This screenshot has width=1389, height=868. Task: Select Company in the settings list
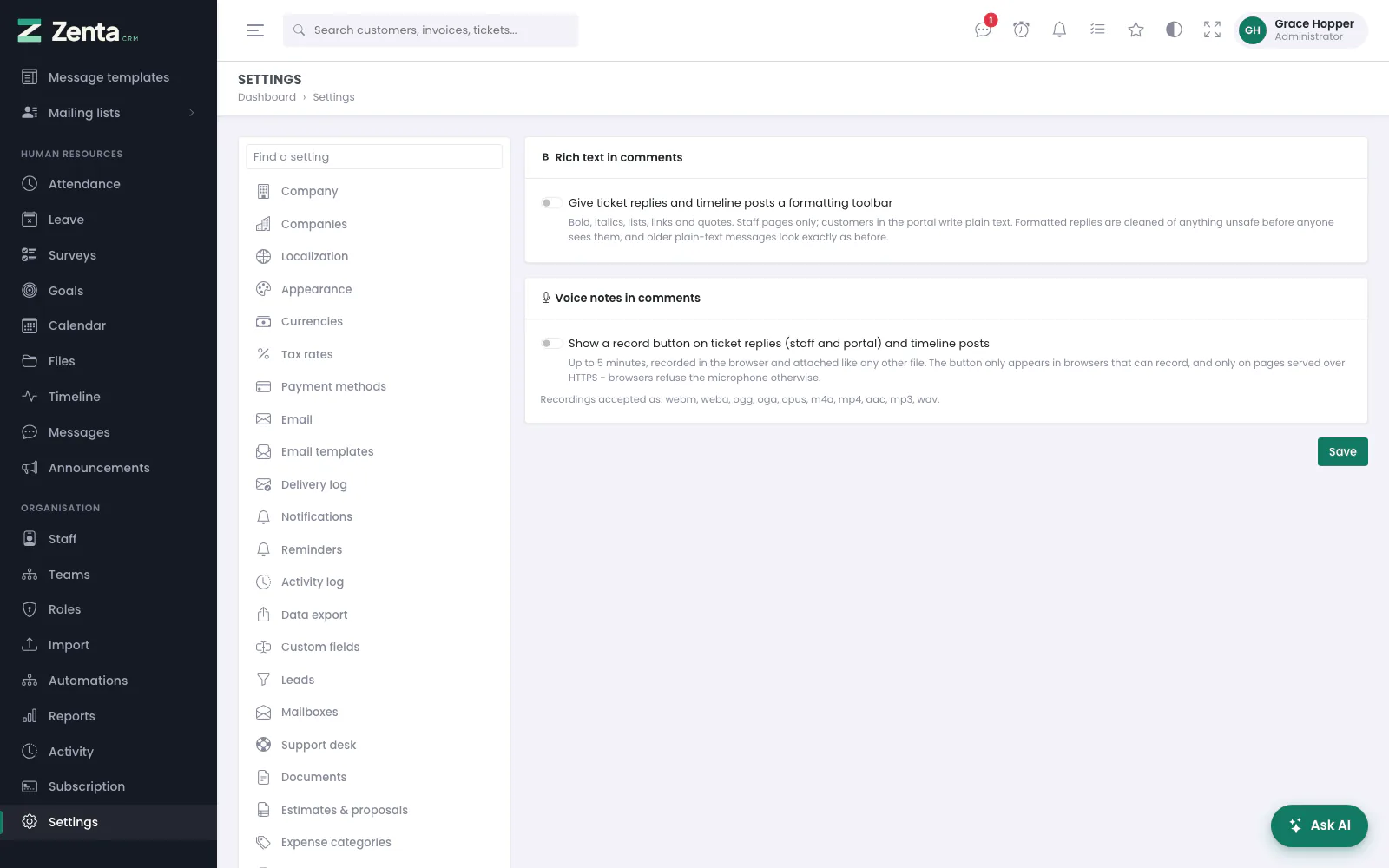coord(374,191)
